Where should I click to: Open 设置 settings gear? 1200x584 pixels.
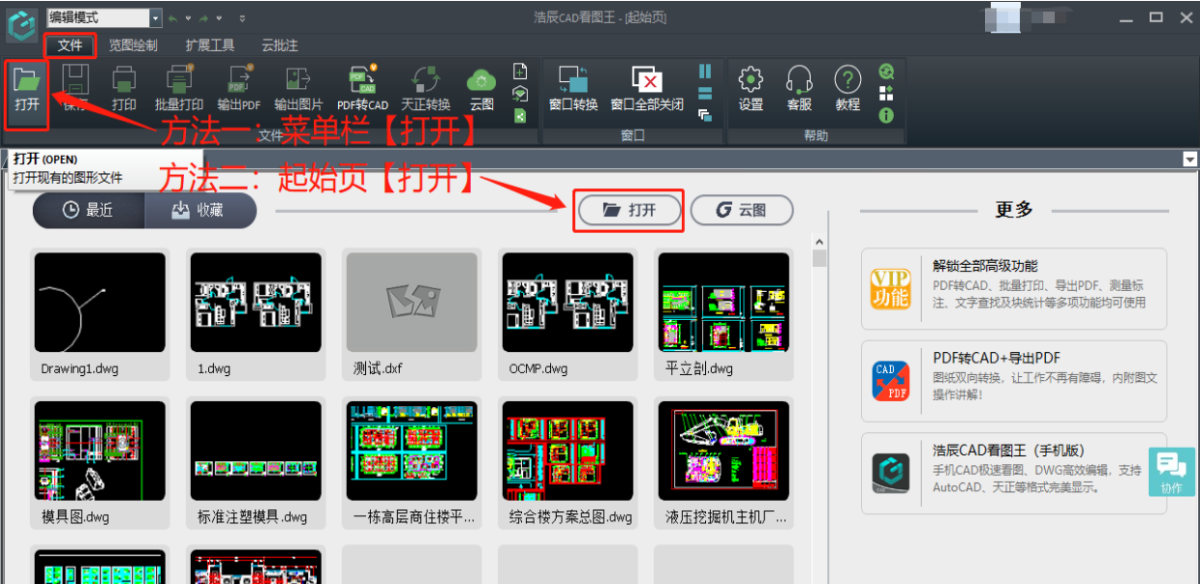click(x=751, y=88)
